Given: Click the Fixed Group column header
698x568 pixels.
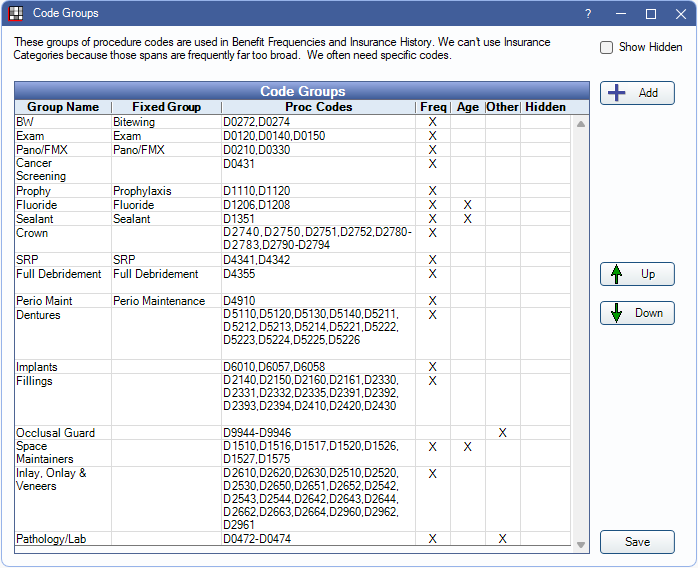Looking at the screenshot, I should [x=166, y=107].
